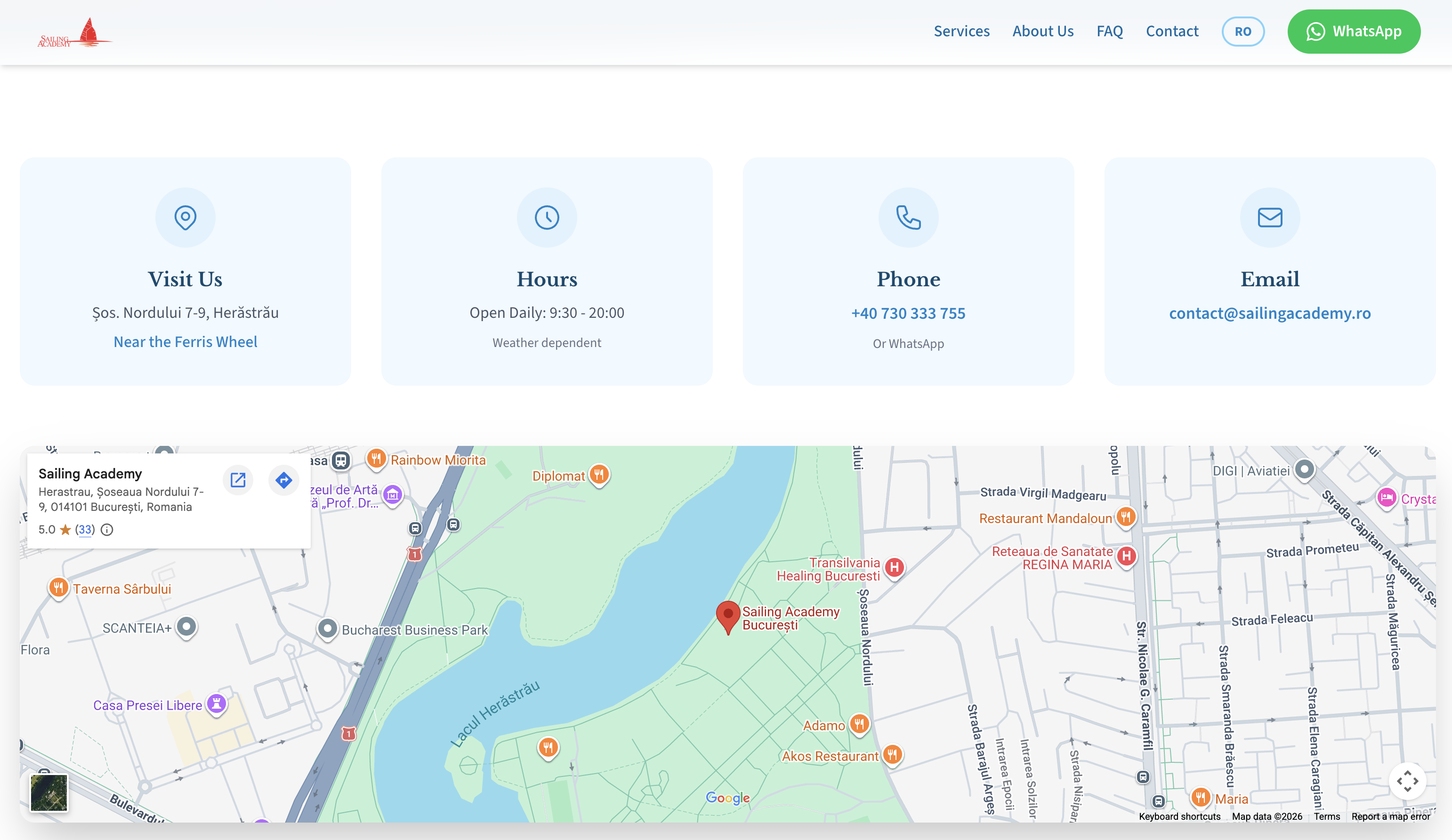Click the Sailing Academy title in map card
This screenshot has width=1452, height=840.
[x=90, y=474]
